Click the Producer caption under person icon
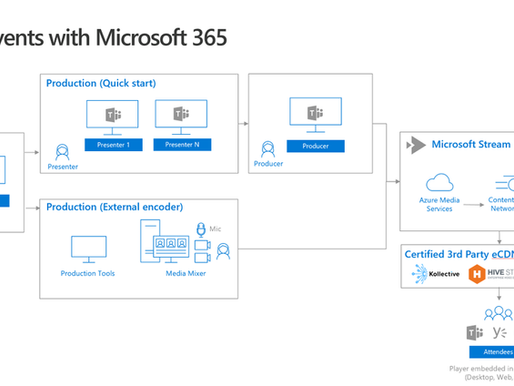Viewport: 514px width, 386px height. tap(268, 164)
